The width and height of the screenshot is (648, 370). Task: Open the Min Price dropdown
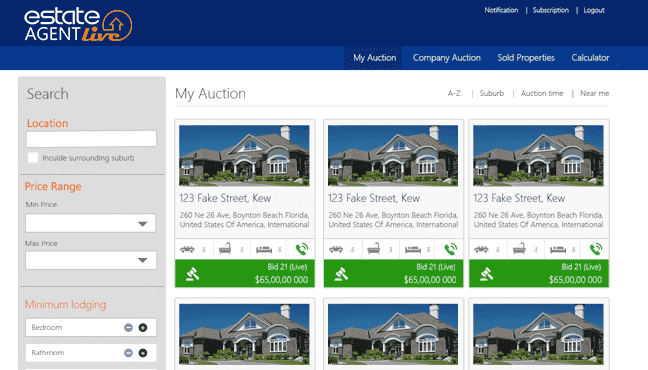pos(91,223)
